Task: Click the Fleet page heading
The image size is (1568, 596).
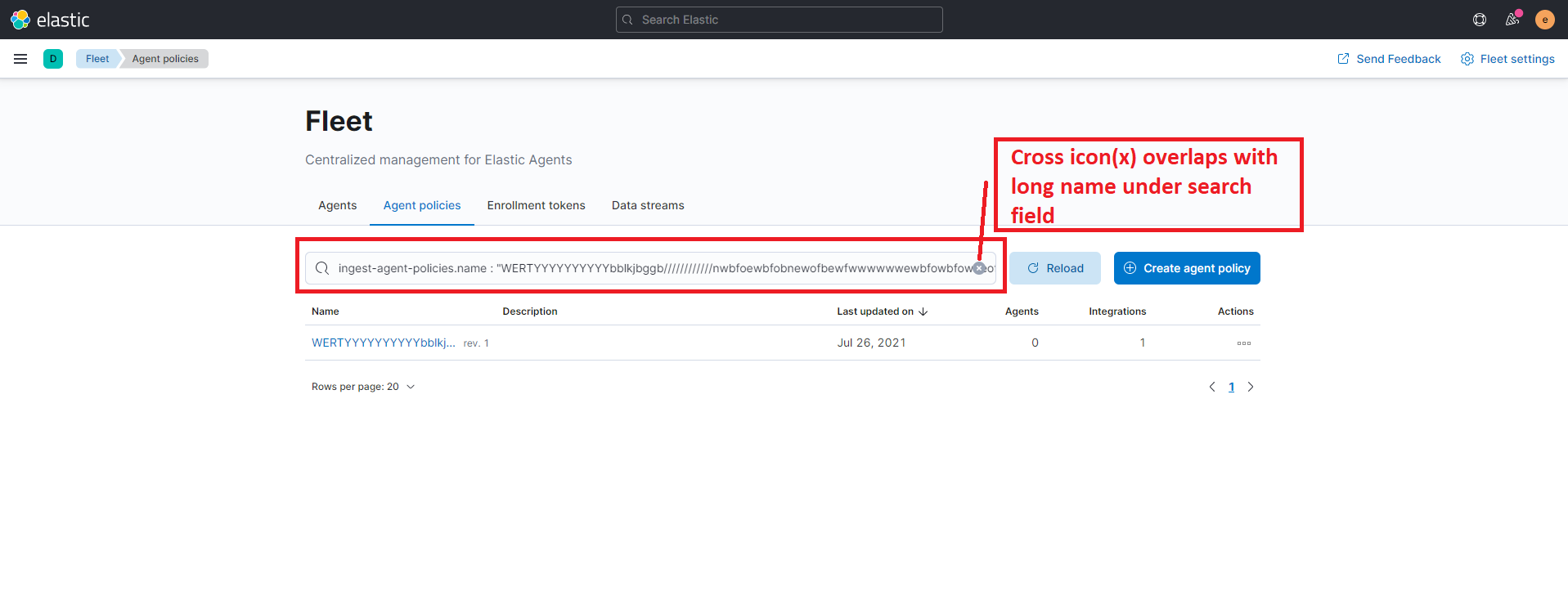Action: [339, 121]
